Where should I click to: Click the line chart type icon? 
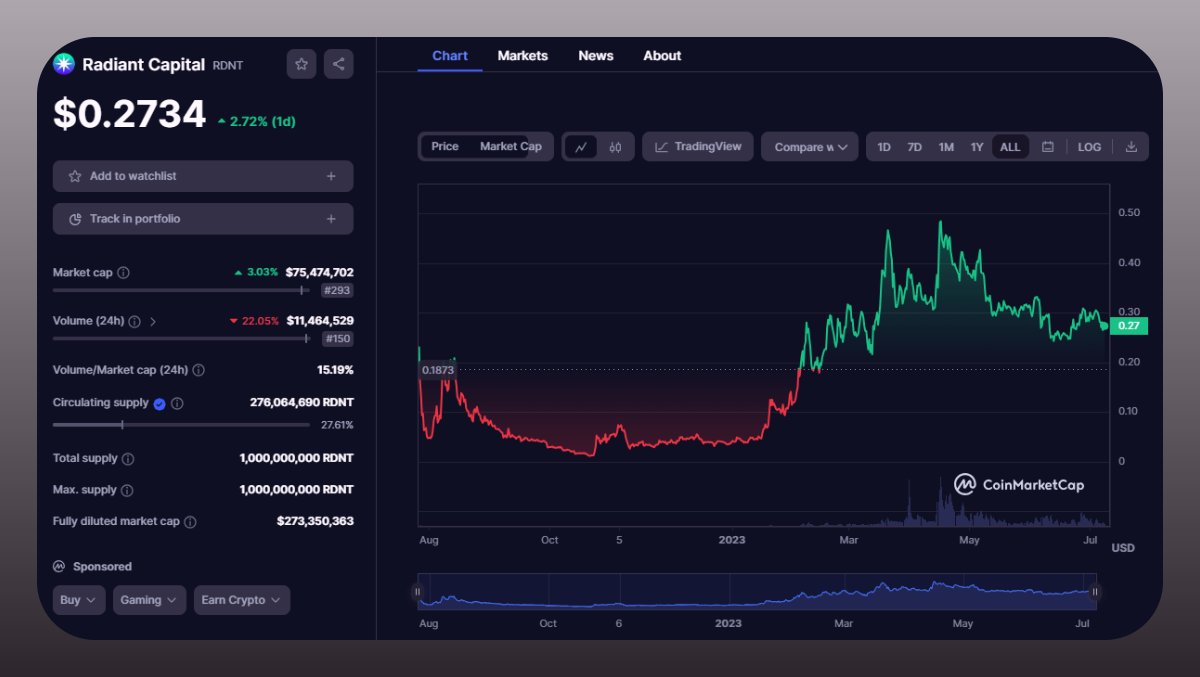click(x=581, y=147)
